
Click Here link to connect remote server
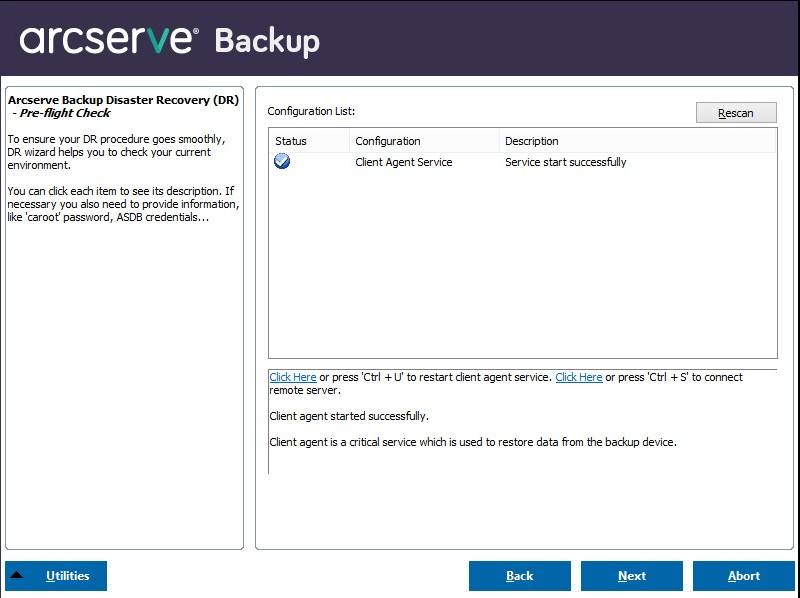pos(579,377)
